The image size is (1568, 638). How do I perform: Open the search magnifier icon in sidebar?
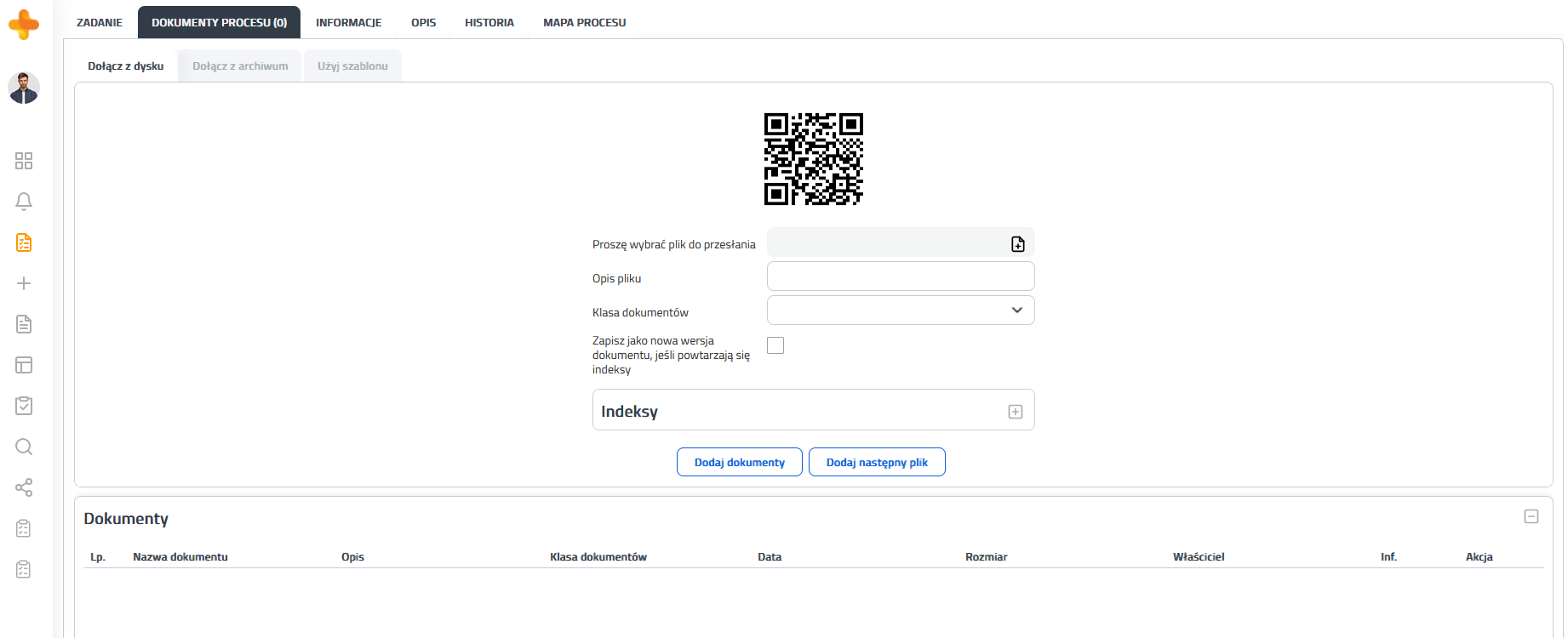(24, 447)
